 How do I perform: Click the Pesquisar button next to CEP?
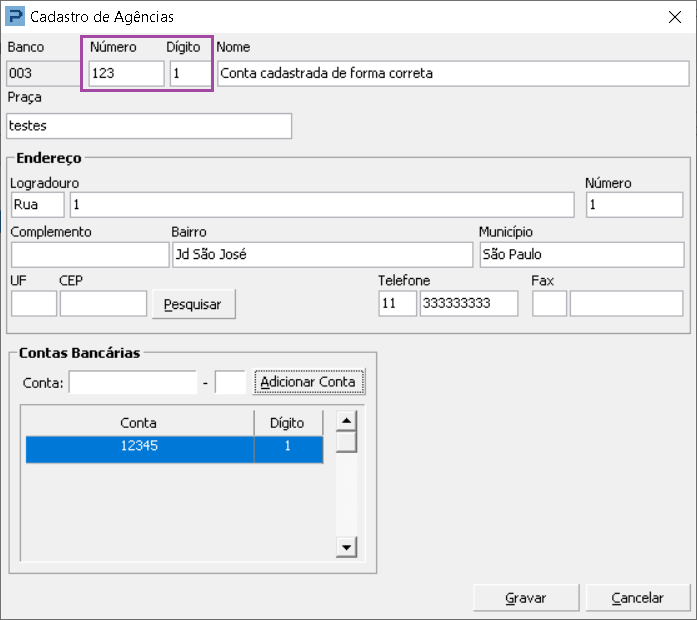(193, 304)
